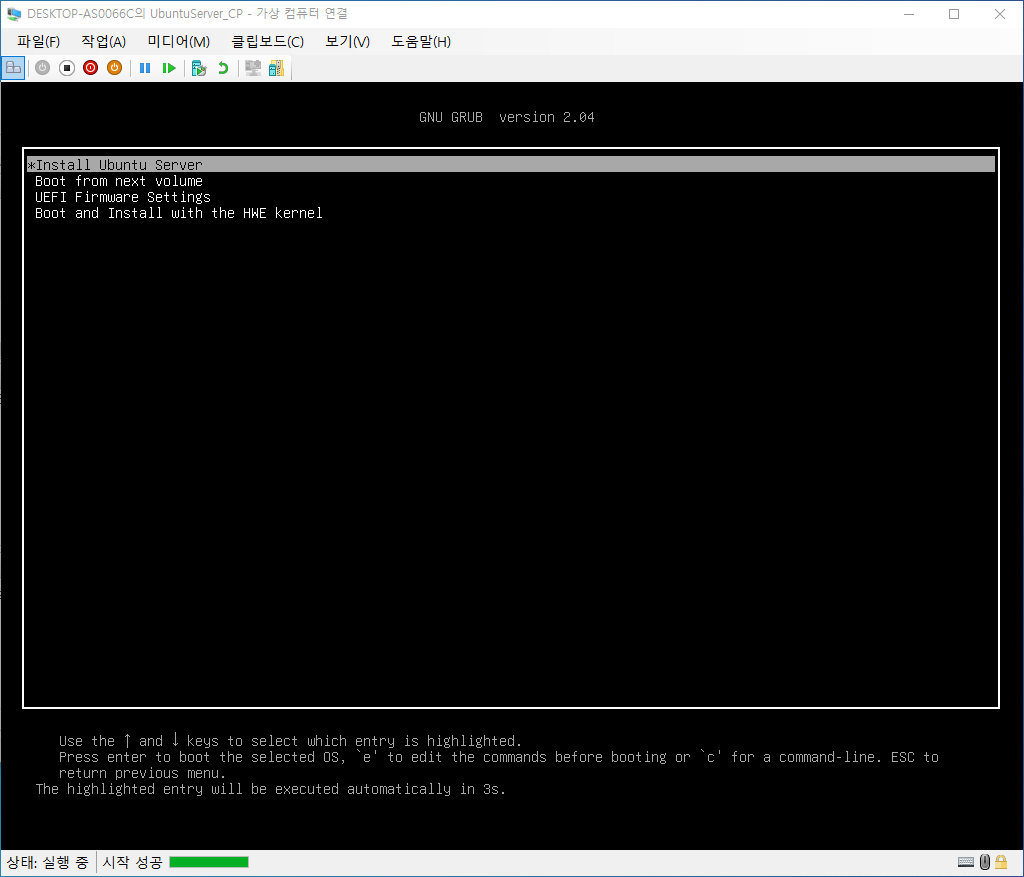Image resolution: width=1024 pixels, height=877 pixels.
Task: Click the keyboard icon in the status bar
Action: click(966, 862)
